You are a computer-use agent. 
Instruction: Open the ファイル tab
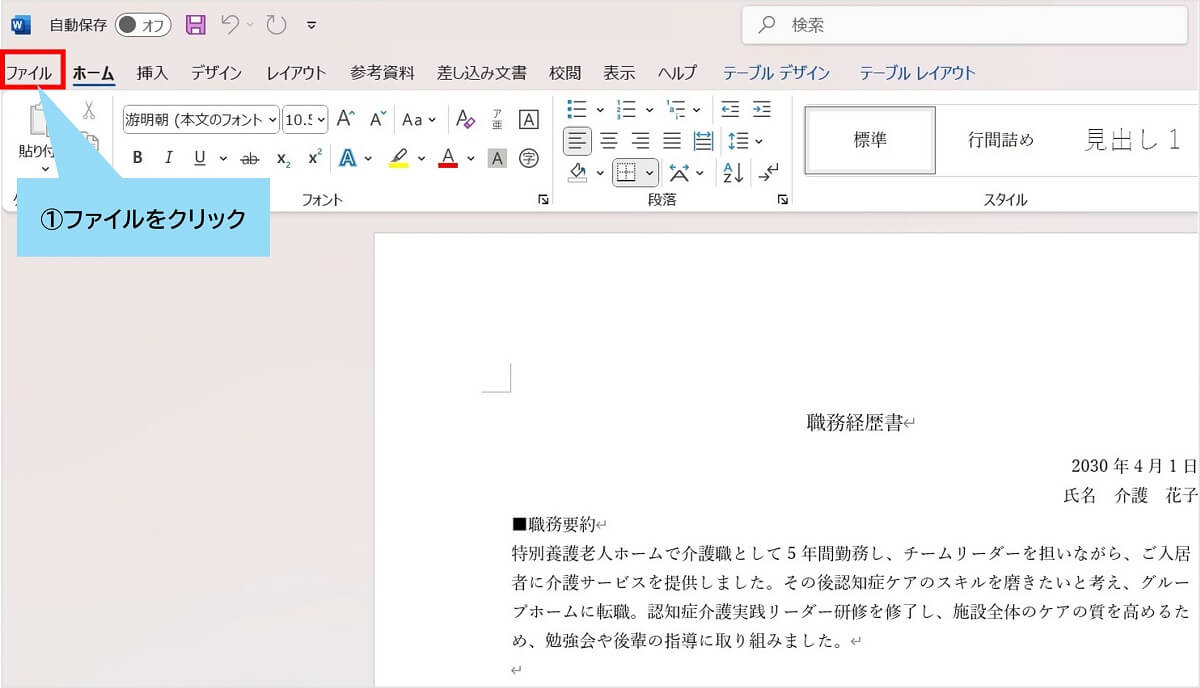pos(29,73)
